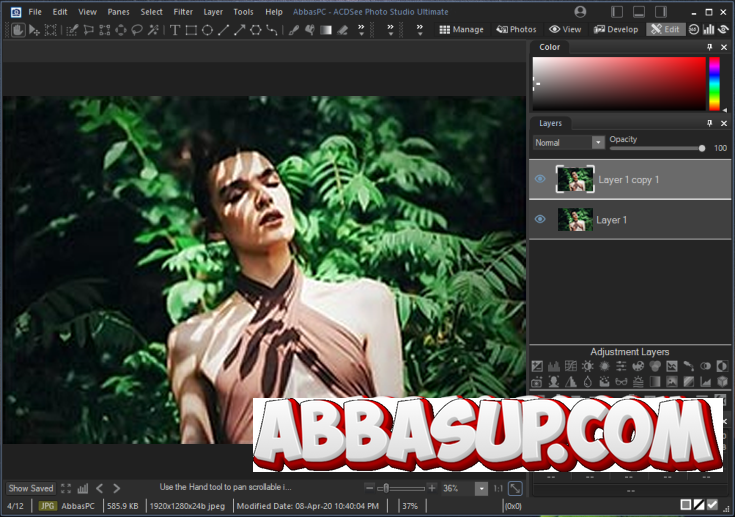Click the vertical hue strip
Screen dimensions: 735x517
click(x=714, y=84)
